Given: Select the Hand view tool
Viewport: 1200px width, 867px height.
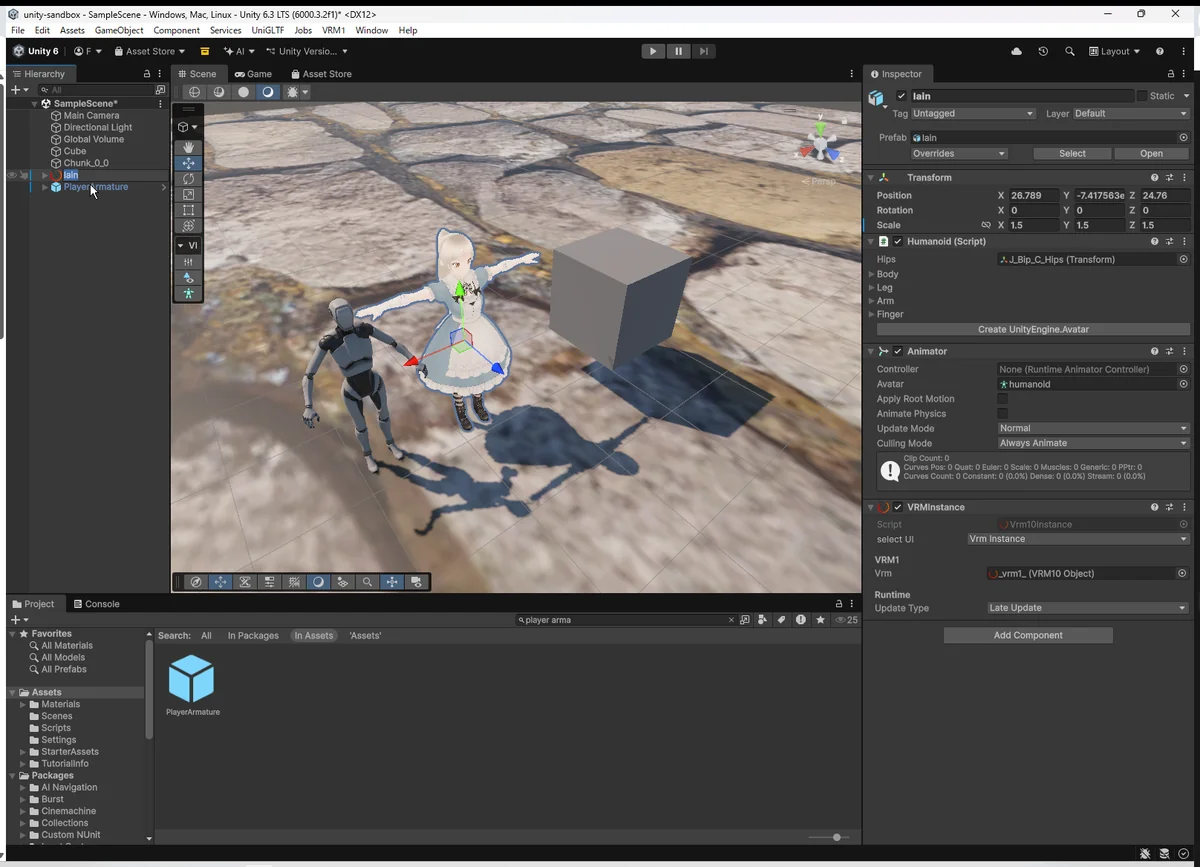Looking at the screenshot, I should [x=188, y=147].
